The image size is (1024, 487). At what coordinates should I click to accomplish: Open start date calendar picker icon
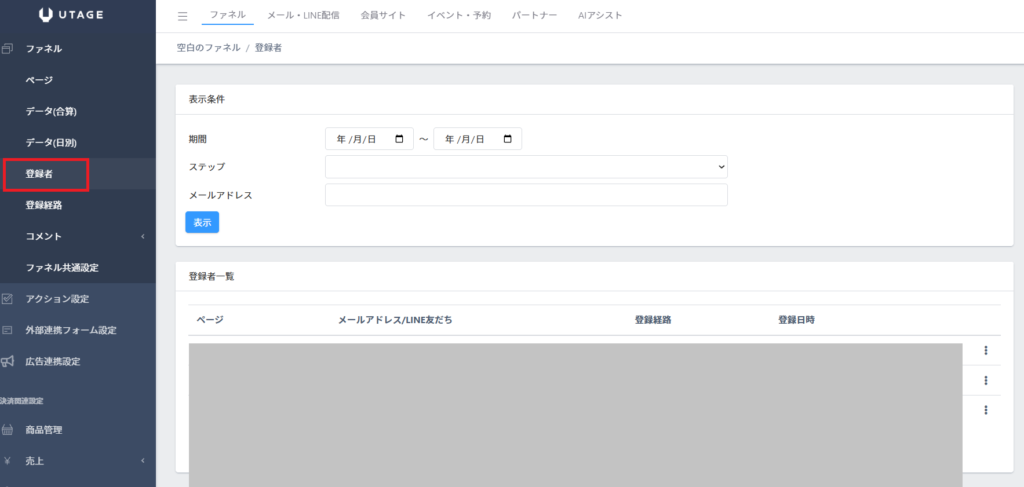[400, 139]
